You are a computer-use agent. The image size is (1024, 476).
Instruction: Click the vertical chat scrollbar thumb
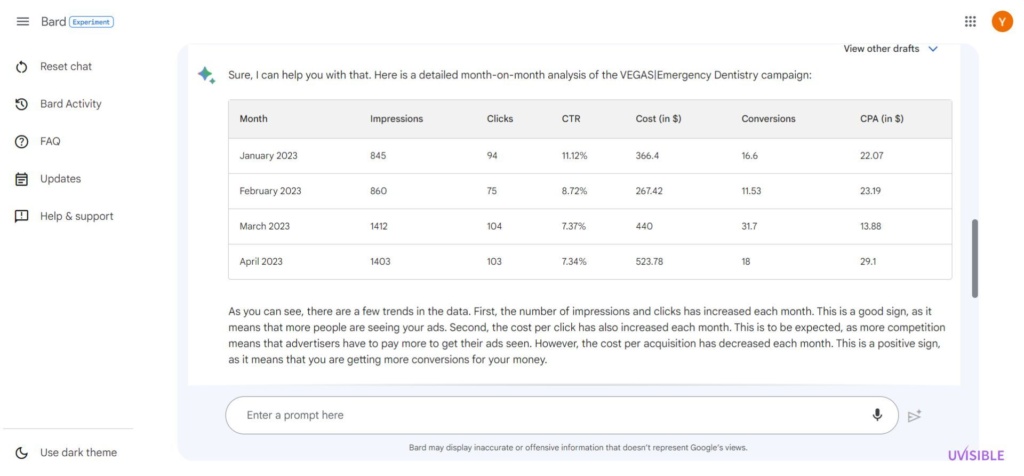(x=974, y=259)
